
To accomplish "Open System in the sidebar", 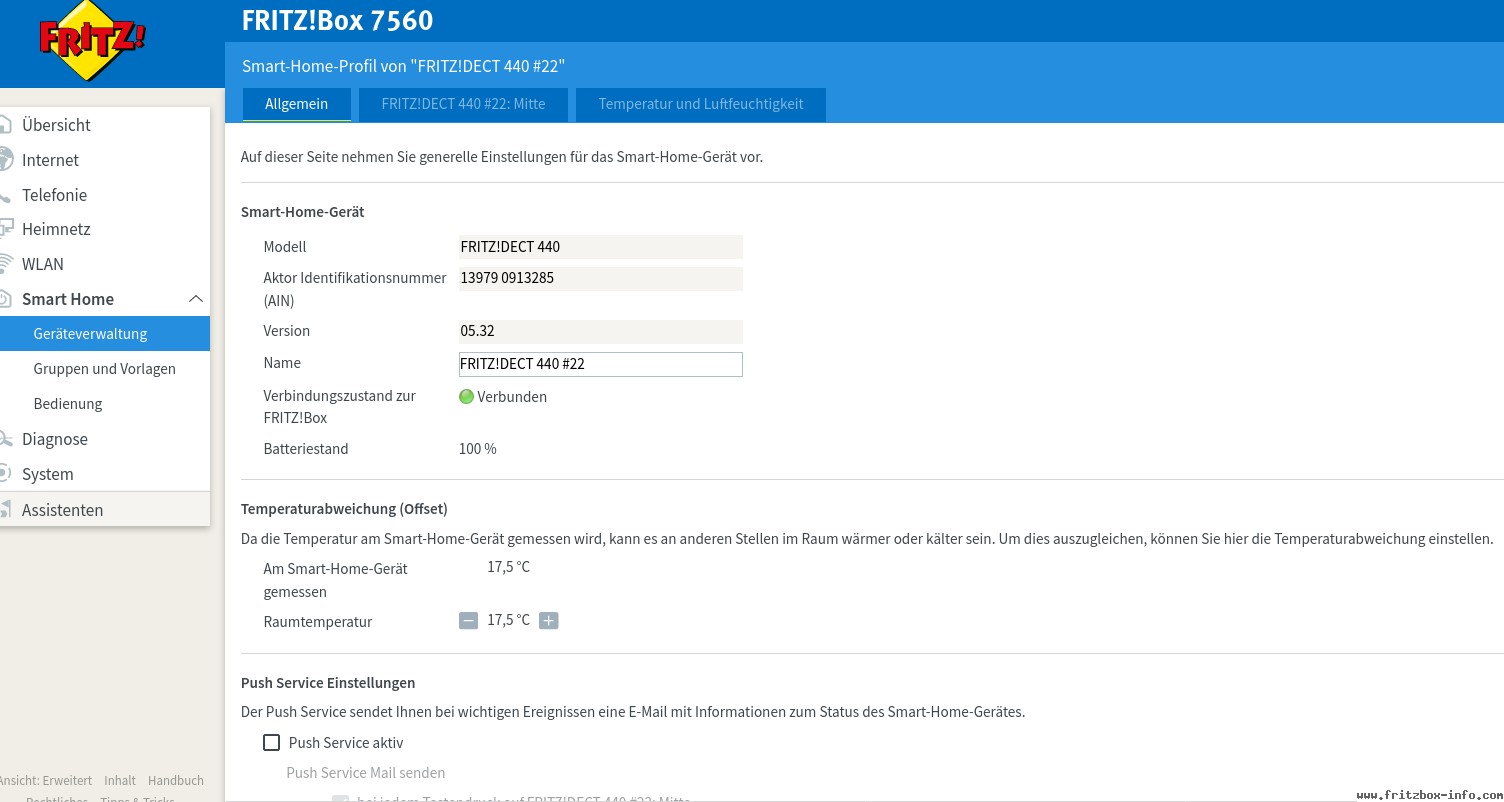I will point(48,474).
